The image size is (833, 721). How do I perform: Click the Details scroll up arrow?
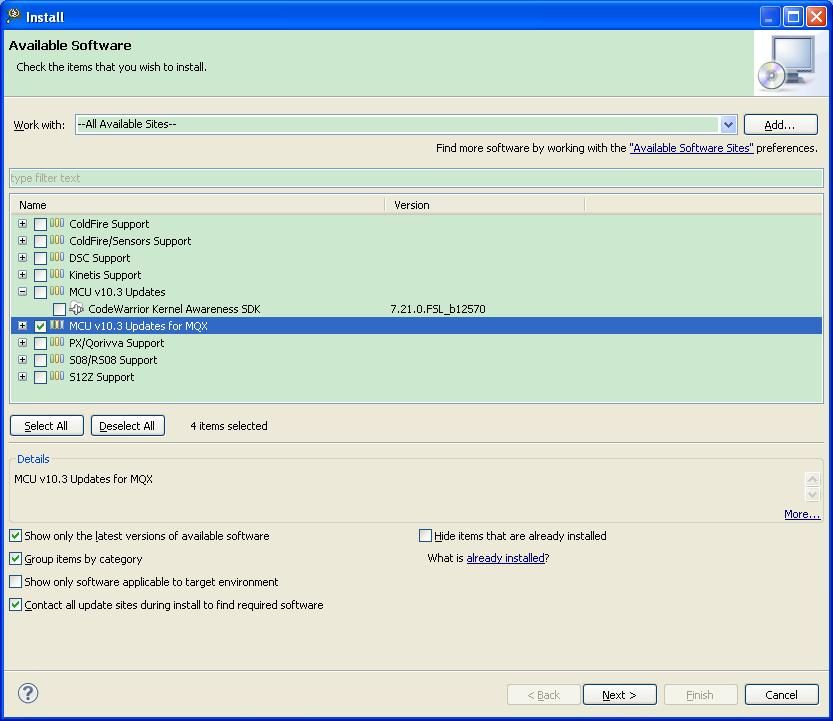[x=812, y=479]
